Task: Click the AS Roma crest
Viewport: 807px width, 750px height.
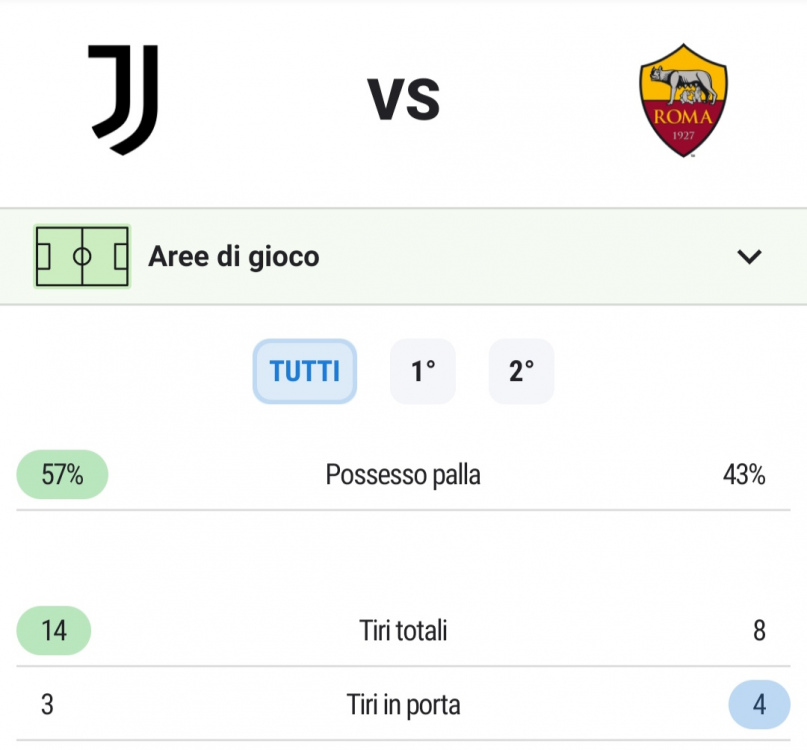Action: [x=683, y=100]
